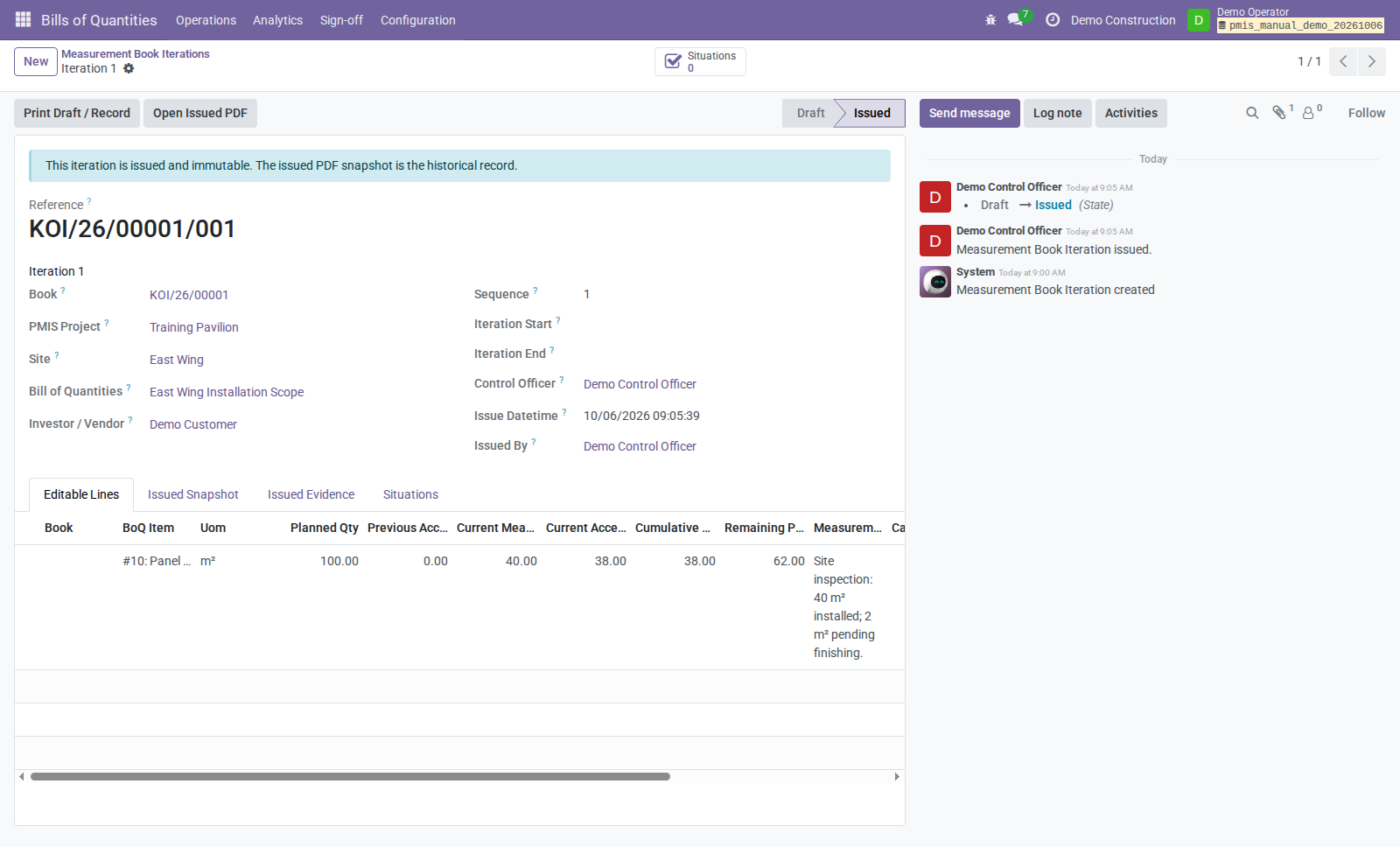Screen dimensions: 1400x847
Task: Open the apps grid menu icon
Action: tap(23, 19)
